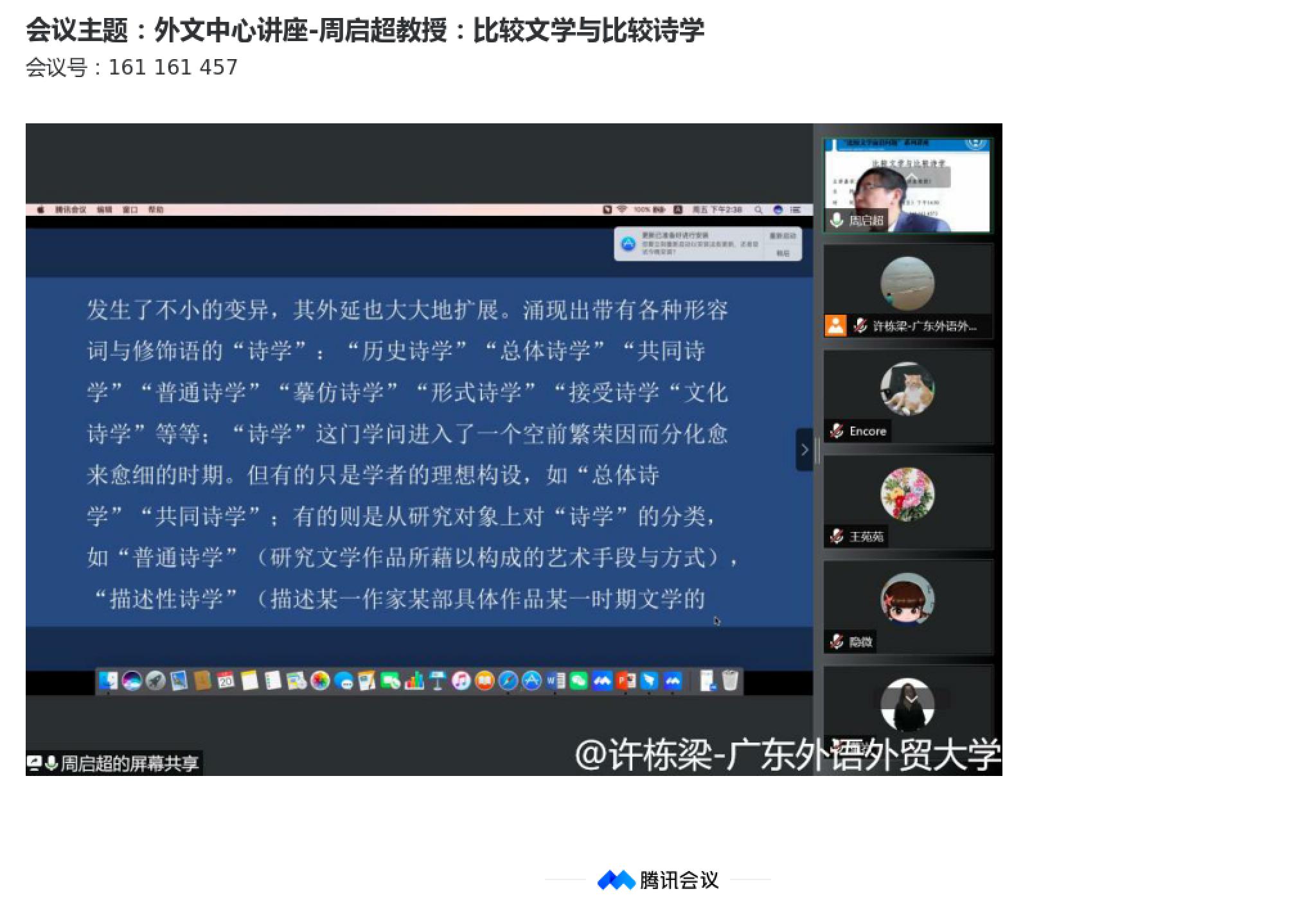Screen dimensions: 1316x916
Task: Click the Spotlight search magnifier icon
Action: (x=758, y=210)
